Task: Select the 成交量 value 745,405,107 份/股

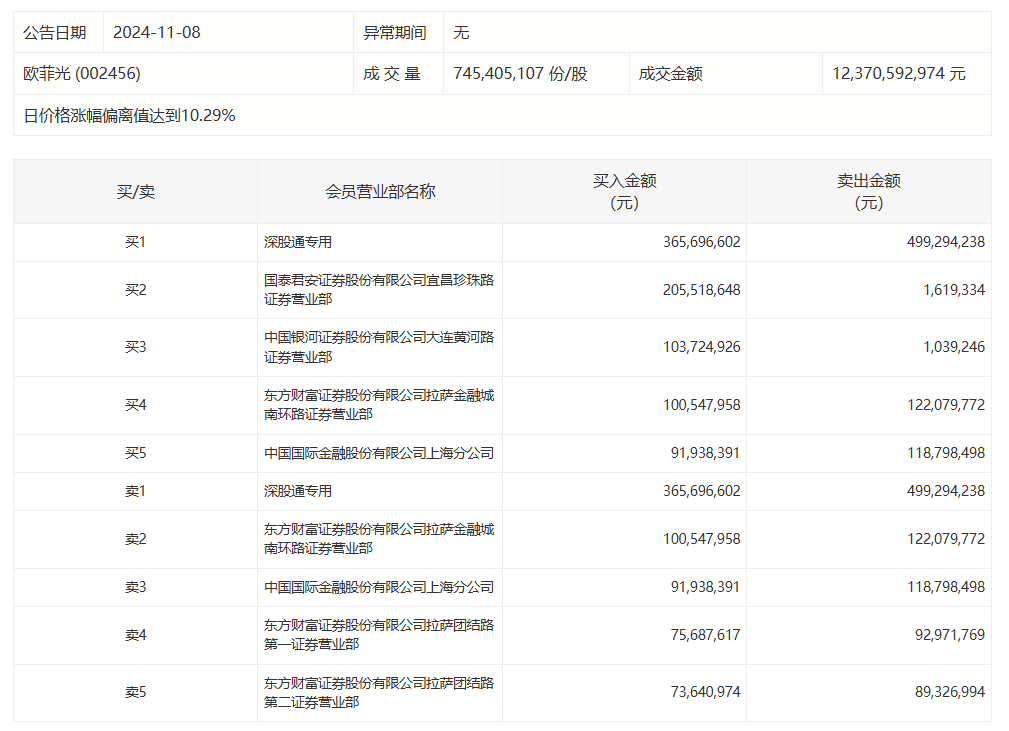Action: tap(520, 74)
